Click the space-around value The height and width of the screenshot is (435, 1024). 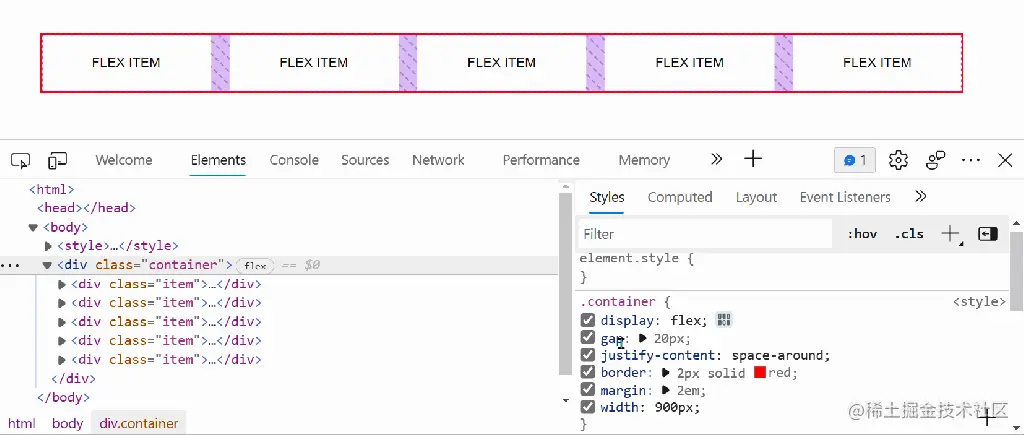[777, 355]
